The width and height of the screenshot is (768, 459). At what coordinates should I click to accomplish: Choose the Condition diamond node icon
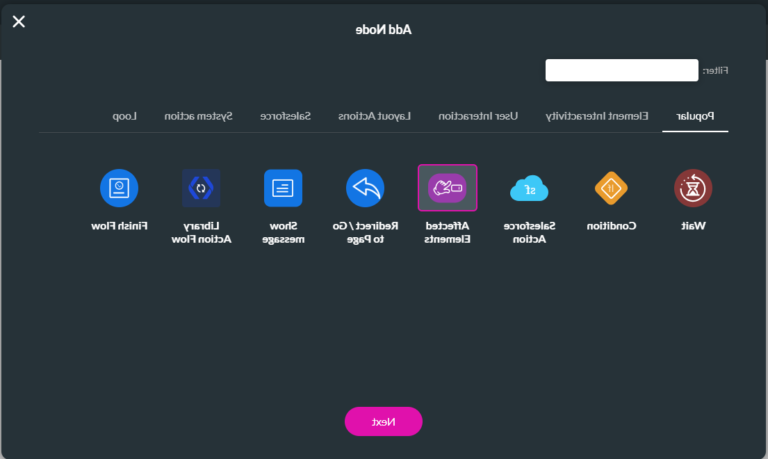point(611,188)
